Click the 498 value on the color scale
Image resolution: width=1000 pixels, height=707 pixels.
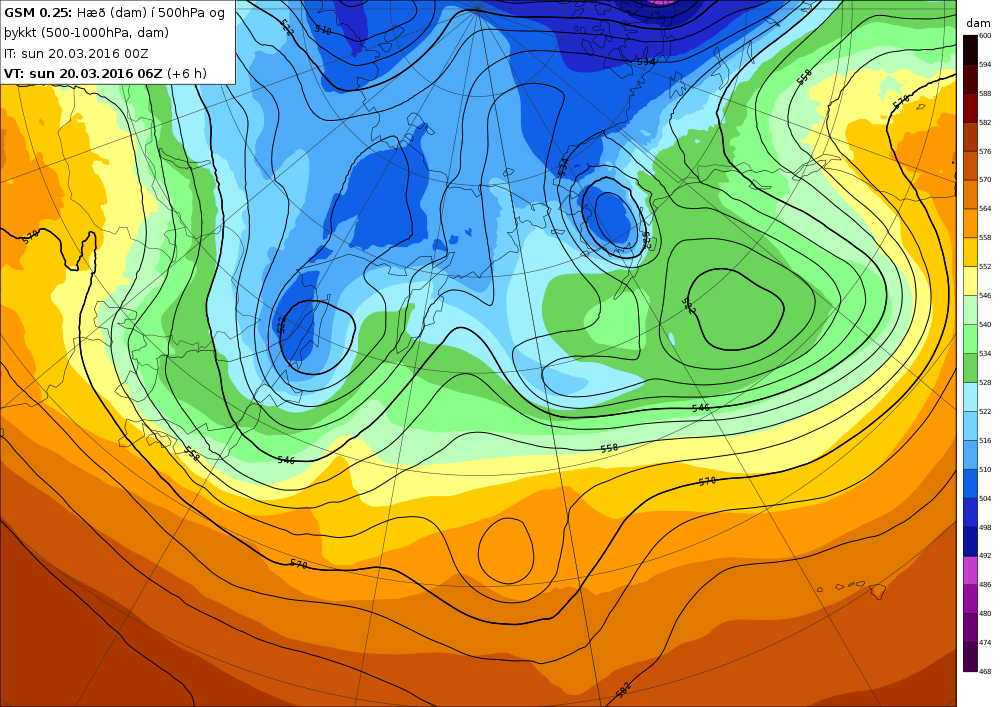click(985, 527)
